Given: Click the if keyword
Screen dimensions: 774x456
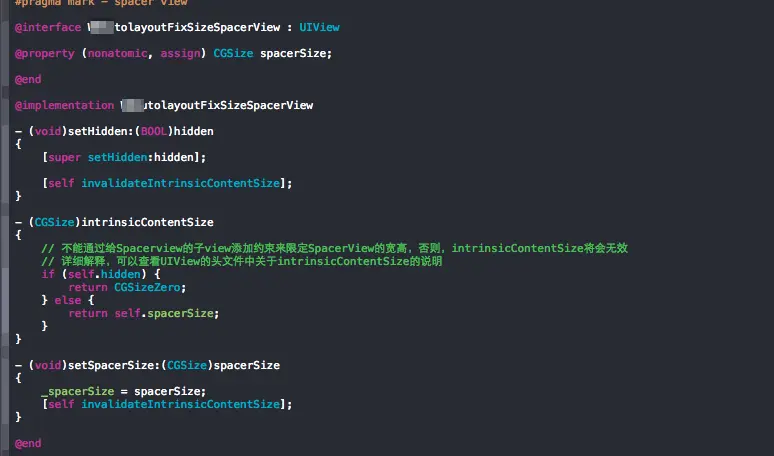Looking at the screenshot, I should [48, 274].
